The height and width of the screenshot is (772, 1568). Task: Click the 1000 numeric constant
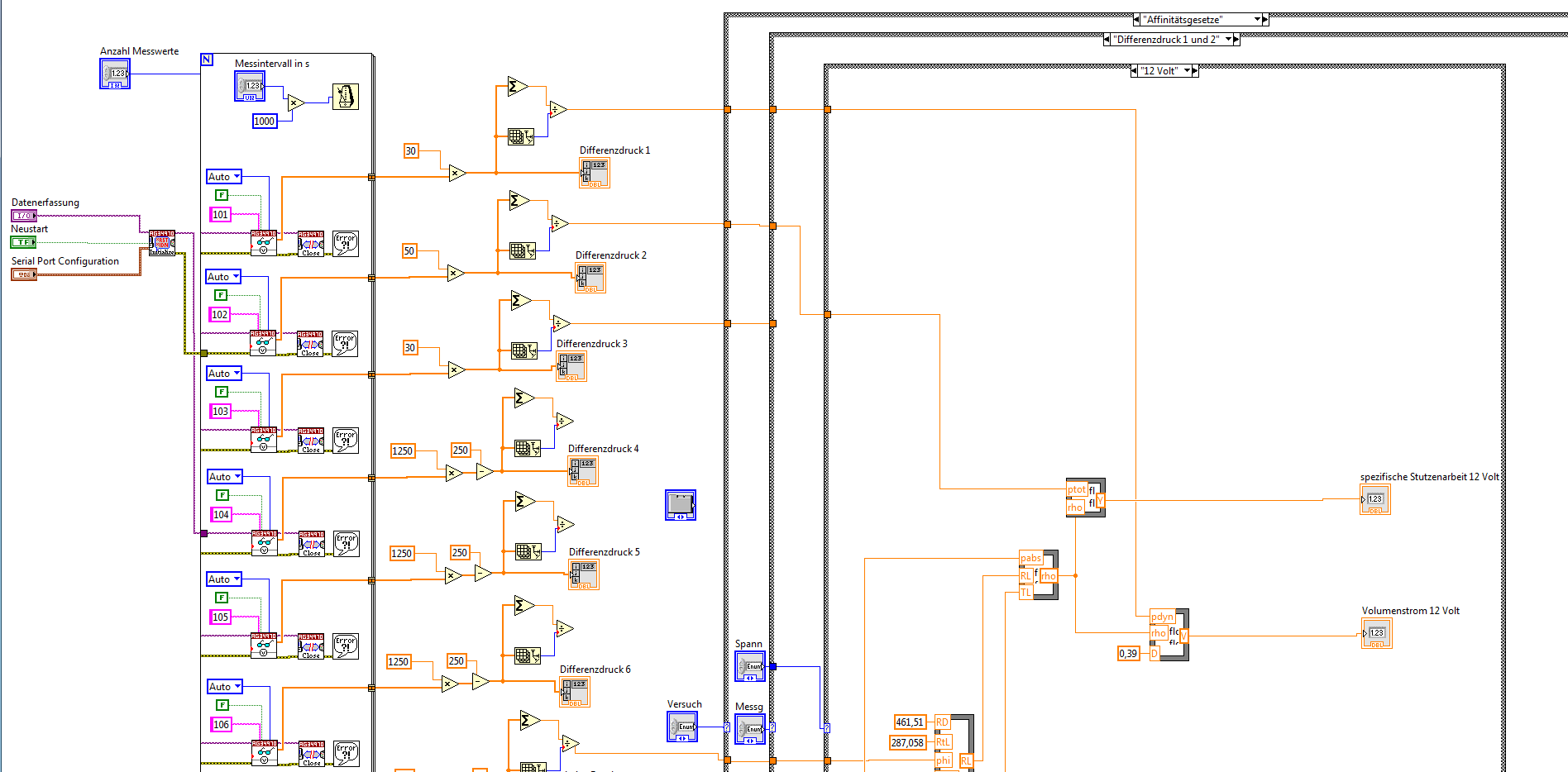[264, 122]
